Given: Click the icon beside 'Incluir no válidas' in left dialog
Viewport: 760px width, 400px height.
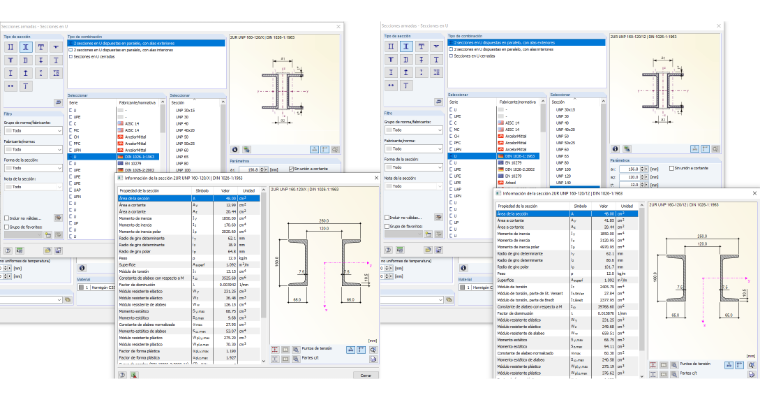Looking at the screenshot, I should (x=58, y=218).
